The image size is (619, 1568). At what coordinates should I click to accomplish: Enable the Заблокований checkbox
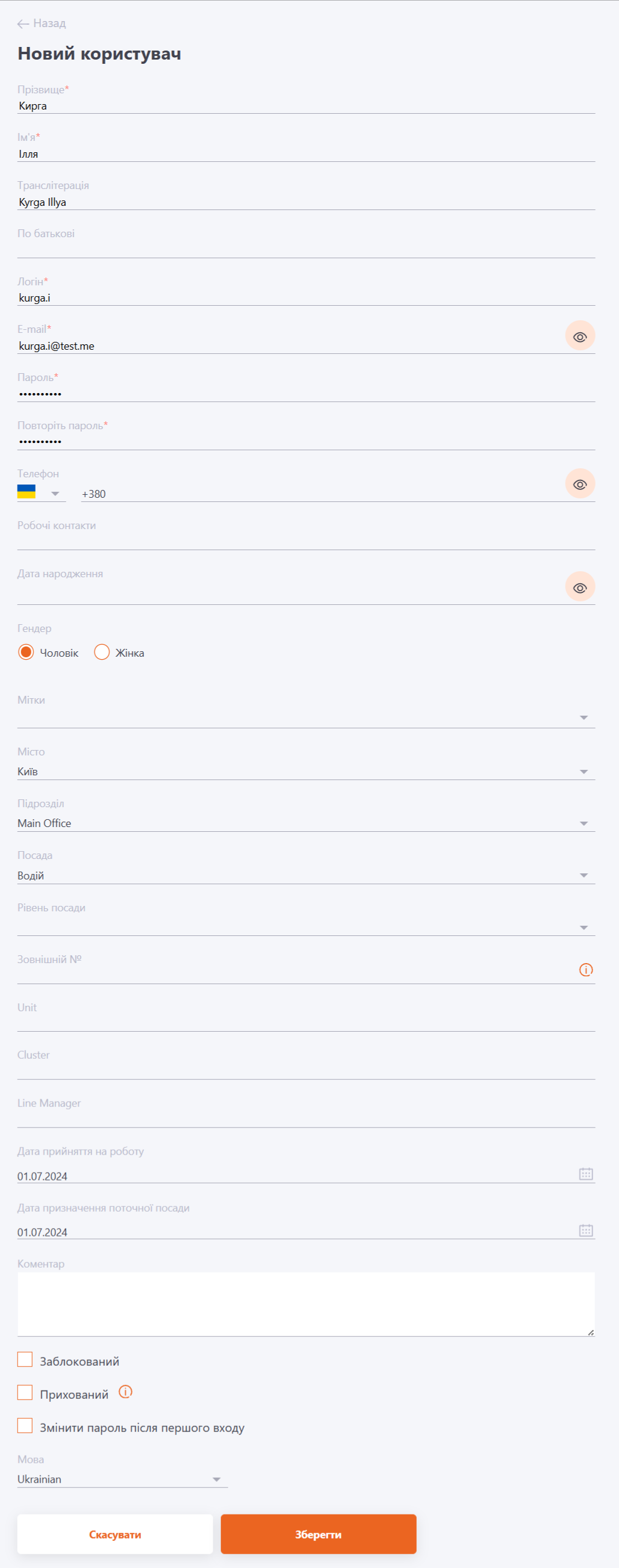(25, 1360)
